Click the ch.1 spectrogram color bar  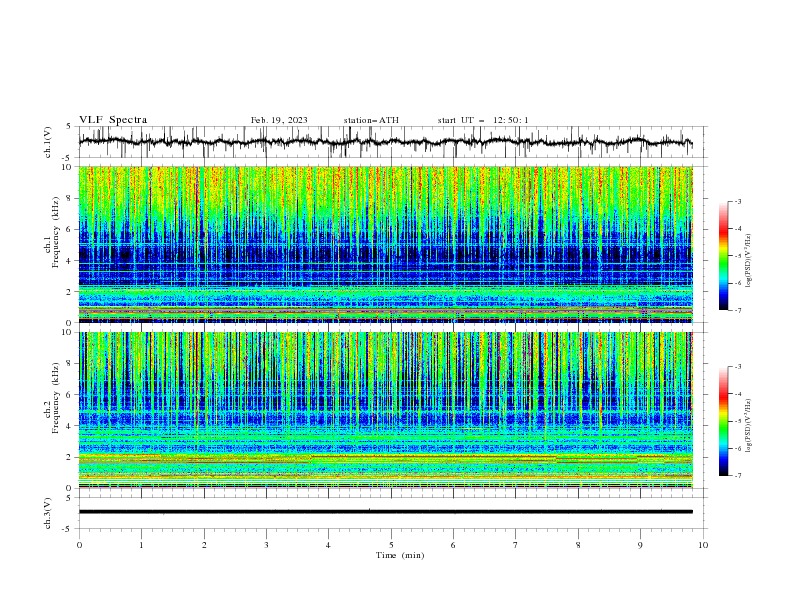[x=723, y=256]
